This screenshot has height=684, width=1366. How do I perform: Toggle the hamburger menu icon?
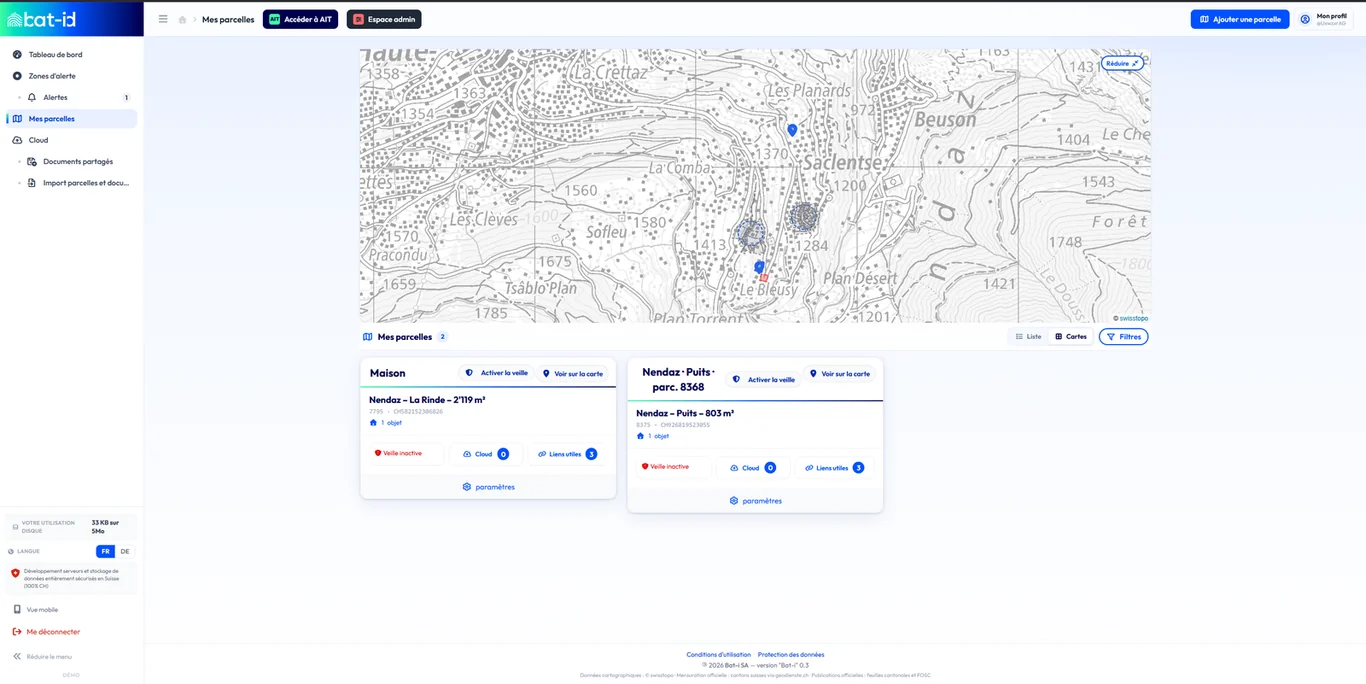pos(163,19)
